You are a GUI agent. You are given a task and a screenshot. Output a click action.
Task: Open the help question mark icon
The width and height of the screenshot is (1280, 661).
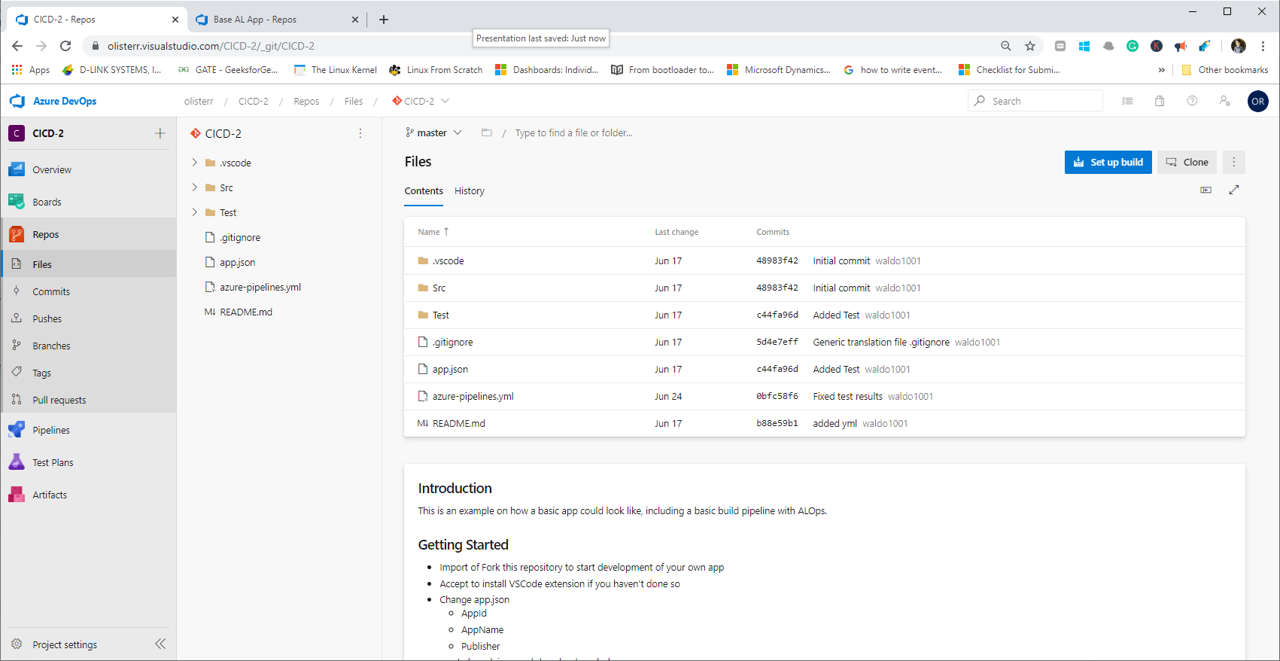pyautogui.click(x=1191, y=101)
